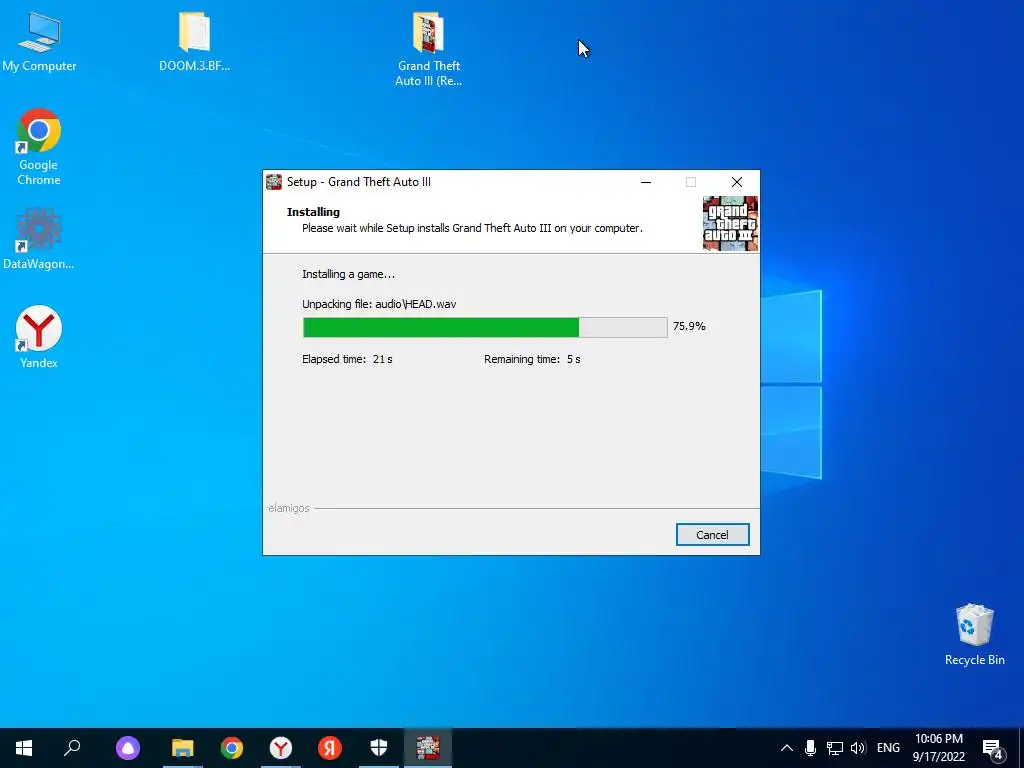Select the Yandex desktop shortcut
The height and width of the screenshot is (768, 1024).
coord(39,337)
